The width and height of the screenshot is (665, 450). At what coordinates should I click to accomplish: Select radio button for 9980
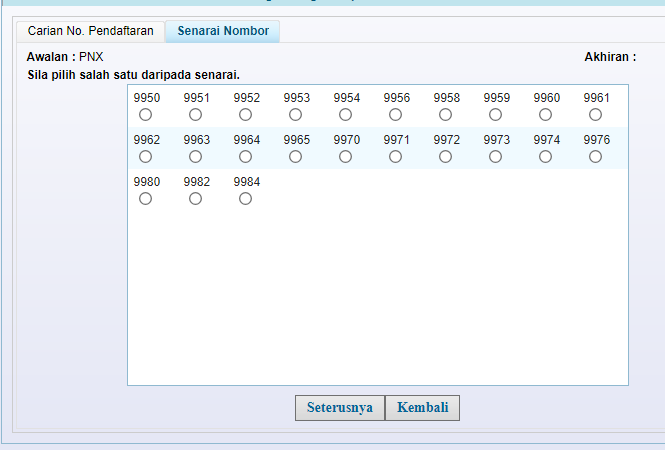[146, 199]
